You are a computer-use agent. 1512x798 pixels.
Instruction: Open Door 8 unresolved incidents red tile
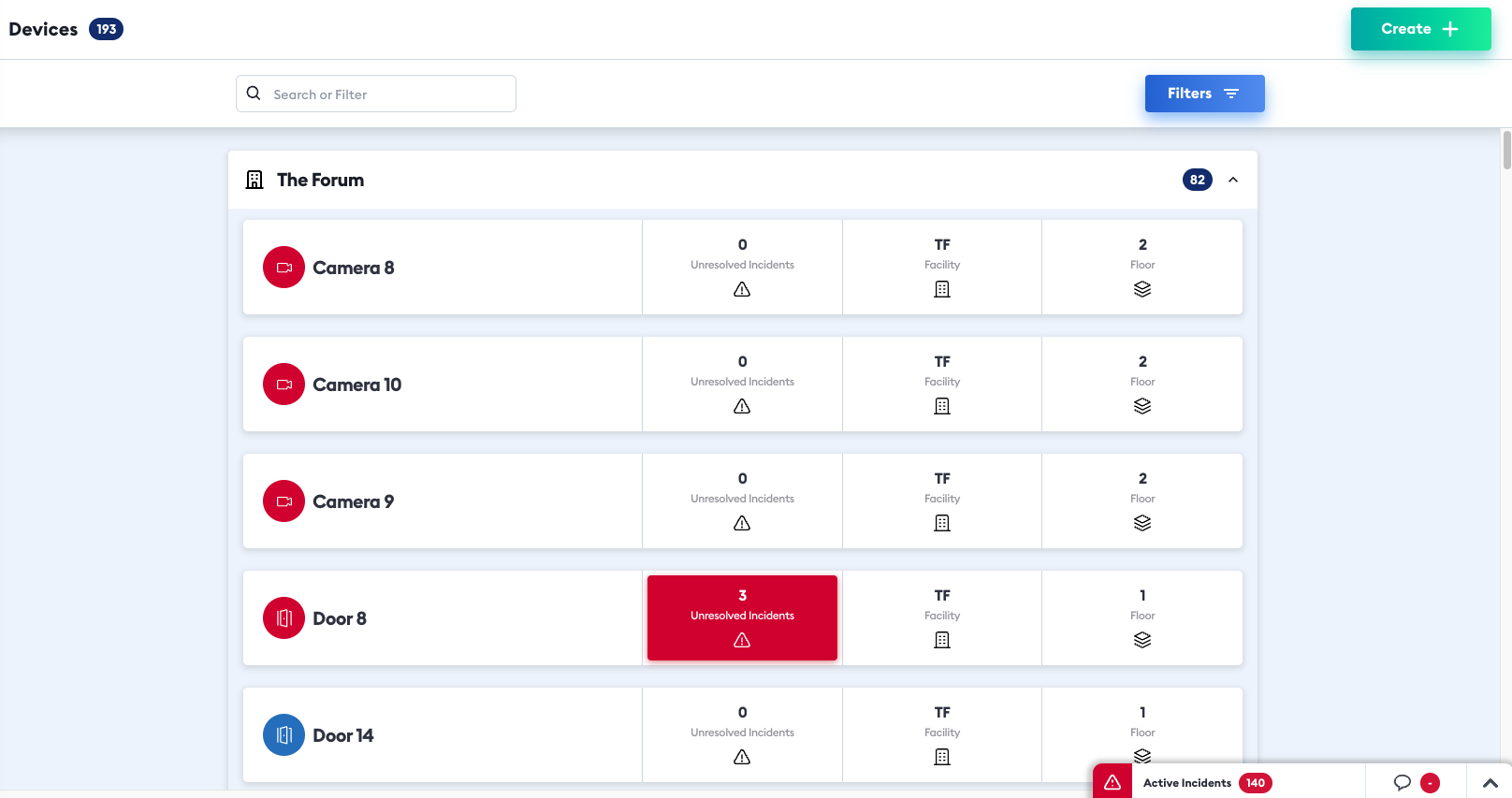742,618
